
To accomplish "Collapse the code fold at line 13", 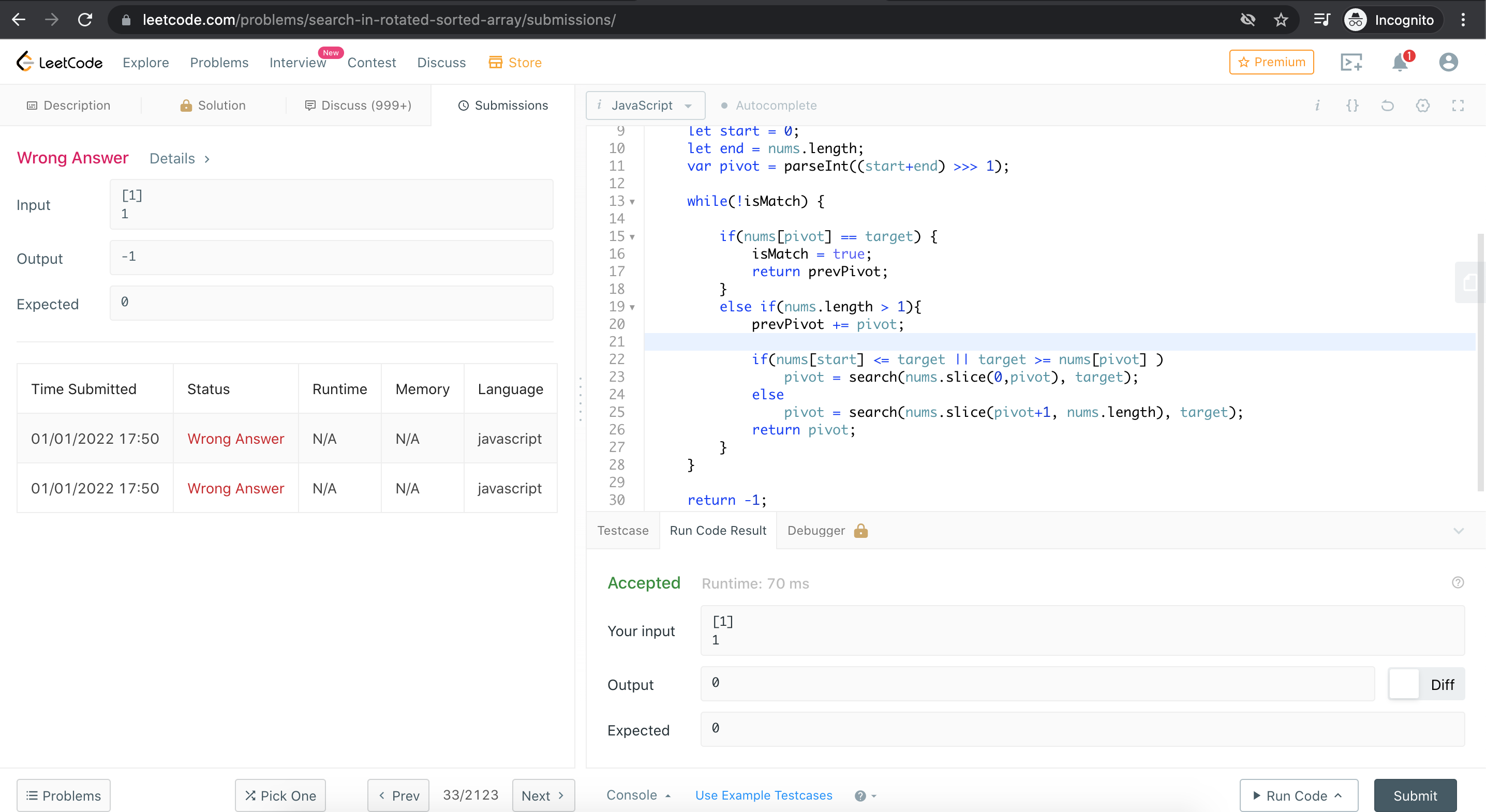I will [x=632, y=202].
